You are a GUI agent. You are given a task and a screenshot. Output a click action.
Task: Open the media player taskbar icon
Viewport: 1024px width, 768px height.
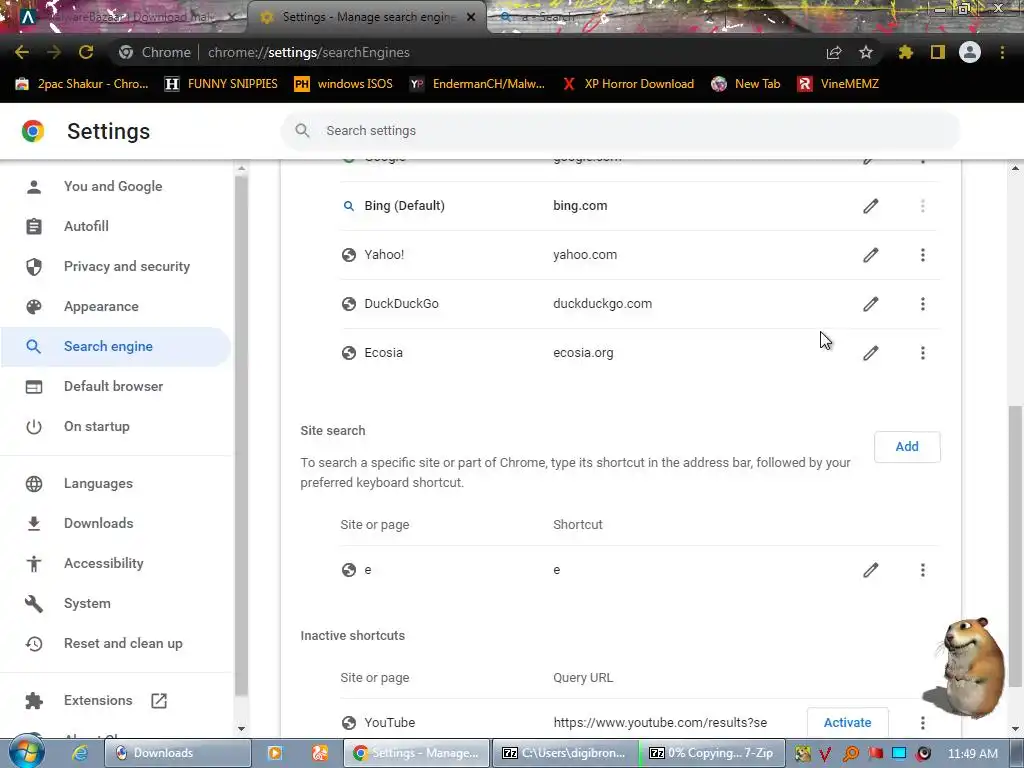point(275,753)
